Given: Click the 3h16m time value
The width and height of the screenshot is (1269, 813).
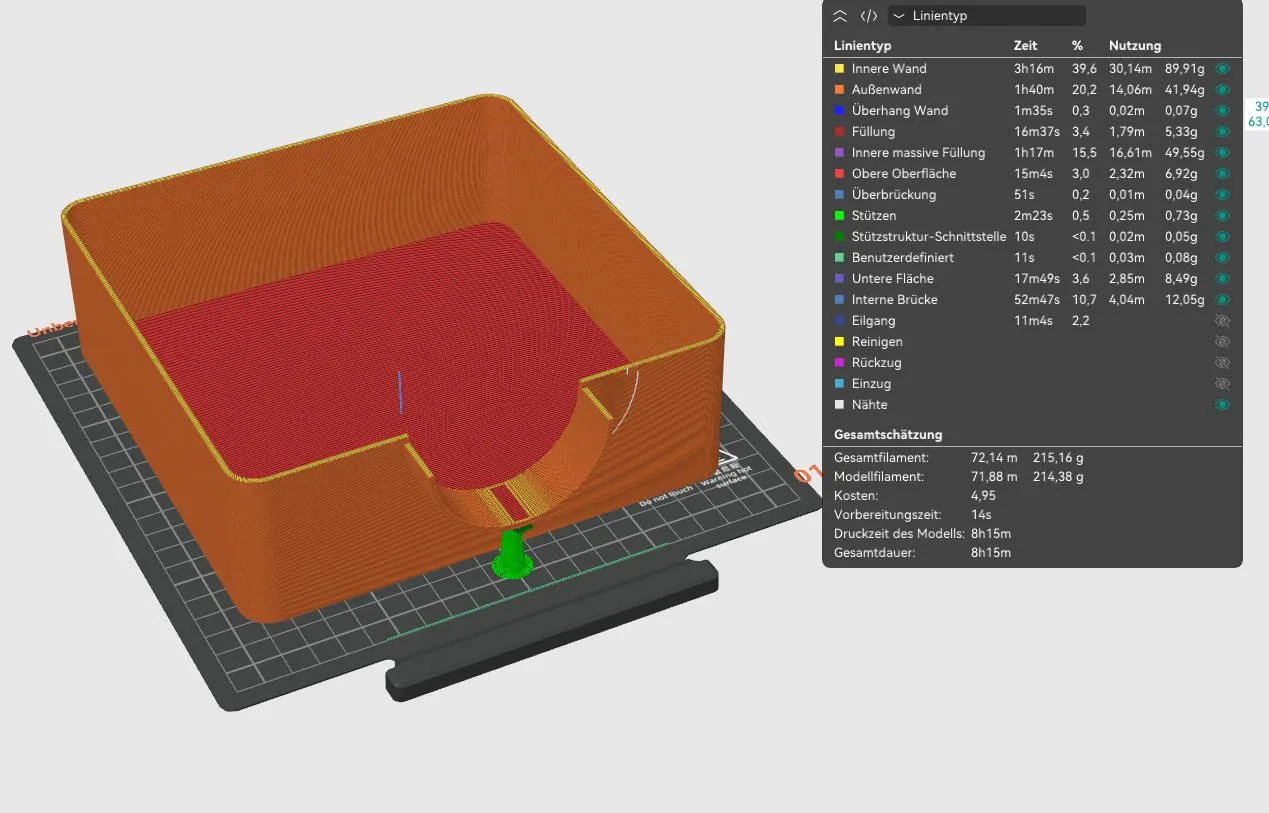Looking at the screenshot, I should [1033, 69].
